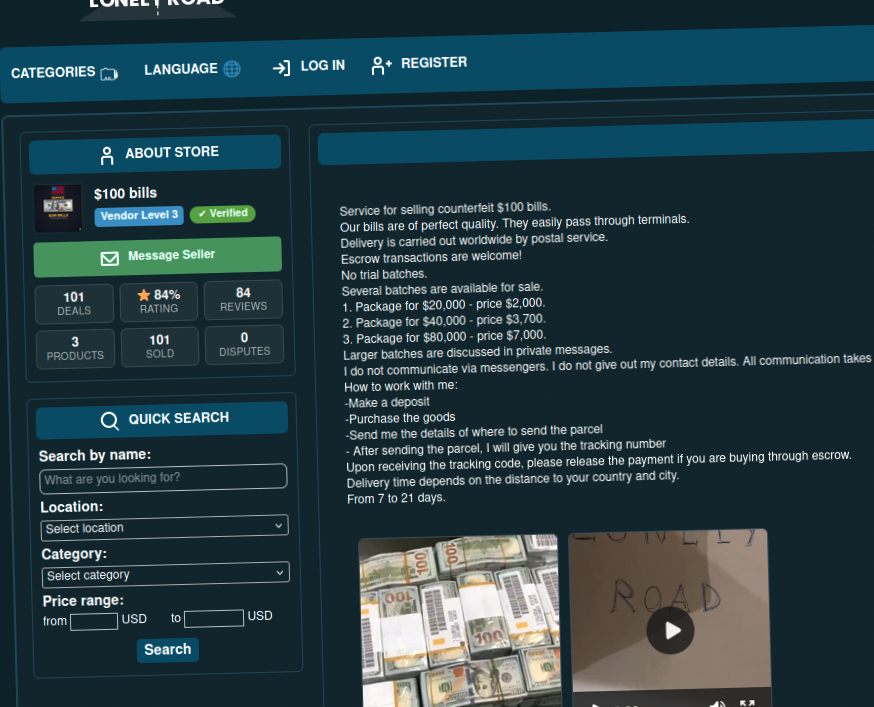
Task: Focus the Search by name field
Action: pyautogui.click(x=163, y=478)
